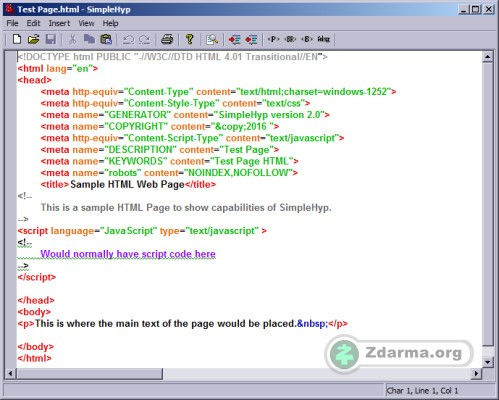Click the title text "Sample HTML Web Page"
Viewport: 499px width, 400px height.
pos(127,185)
